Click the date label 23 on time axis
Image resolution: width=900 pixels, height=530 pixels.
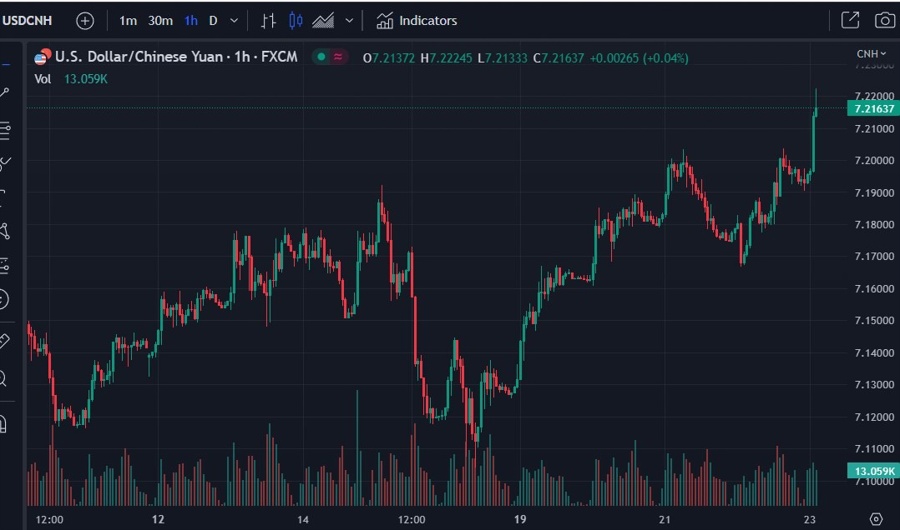(x=809, y=520)
